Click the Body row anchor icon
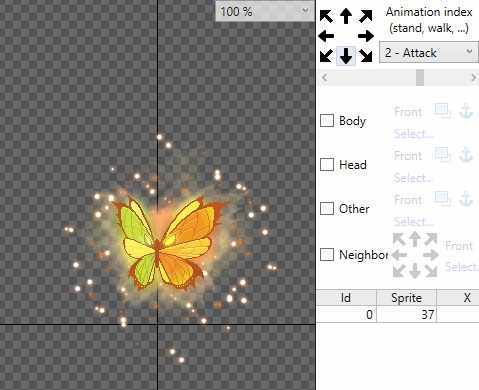 [x=466, y=111]
